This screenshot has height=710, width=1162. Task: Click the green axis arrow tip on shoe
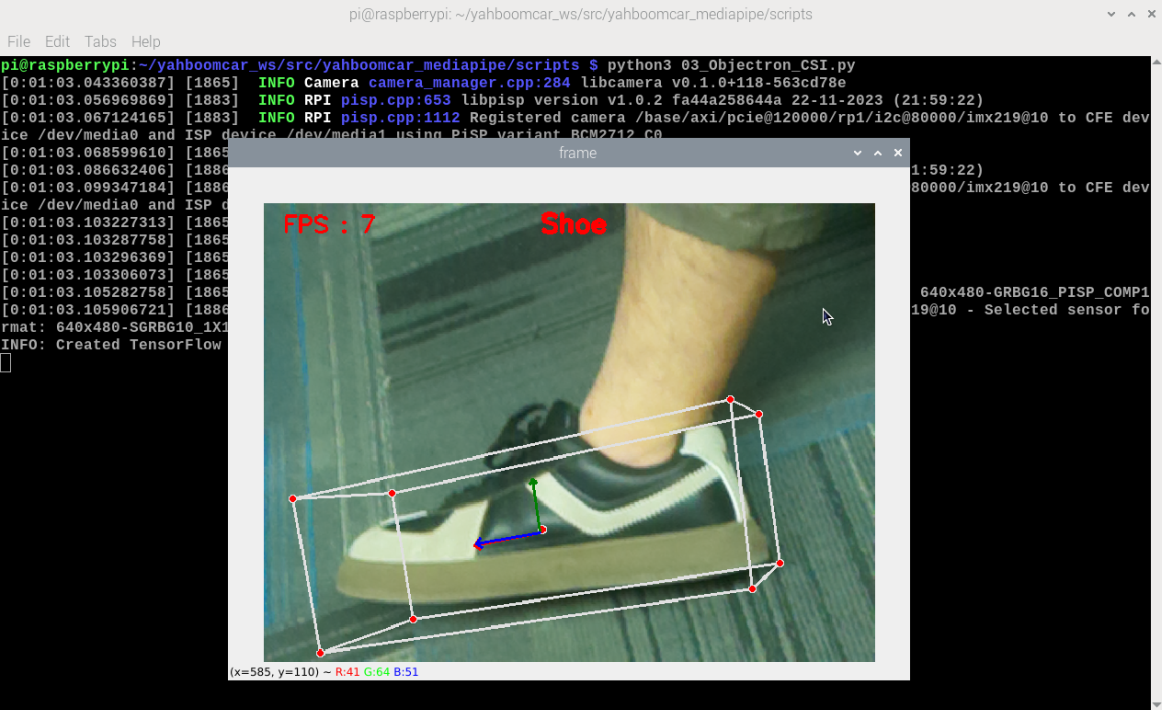click(533, 482)
